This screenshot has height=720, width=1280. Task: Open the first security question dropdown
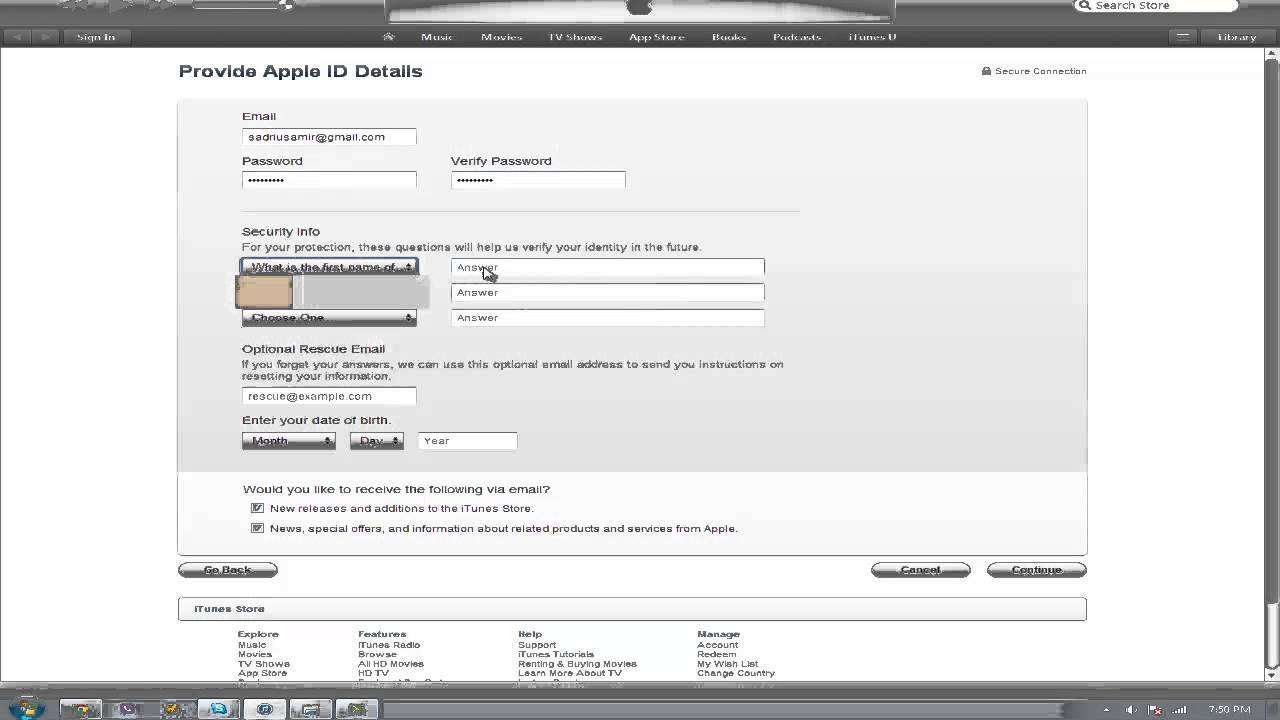(329, 267)
